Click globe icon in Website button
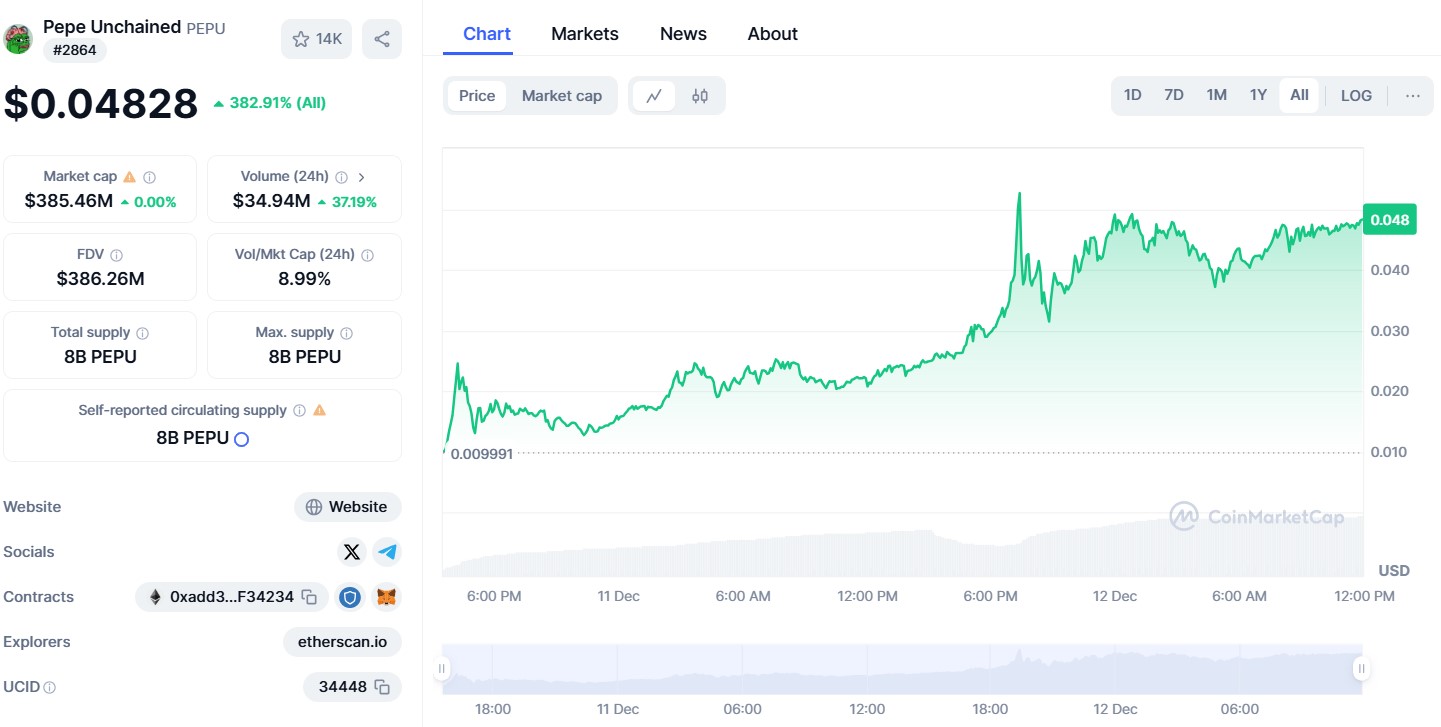 (x=314, y=507)
